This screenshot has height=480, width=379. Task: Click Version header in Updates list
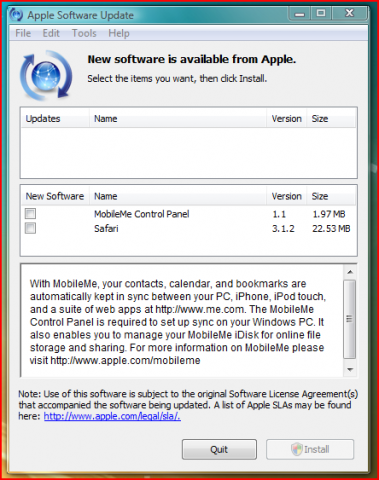tap(286, 119)
